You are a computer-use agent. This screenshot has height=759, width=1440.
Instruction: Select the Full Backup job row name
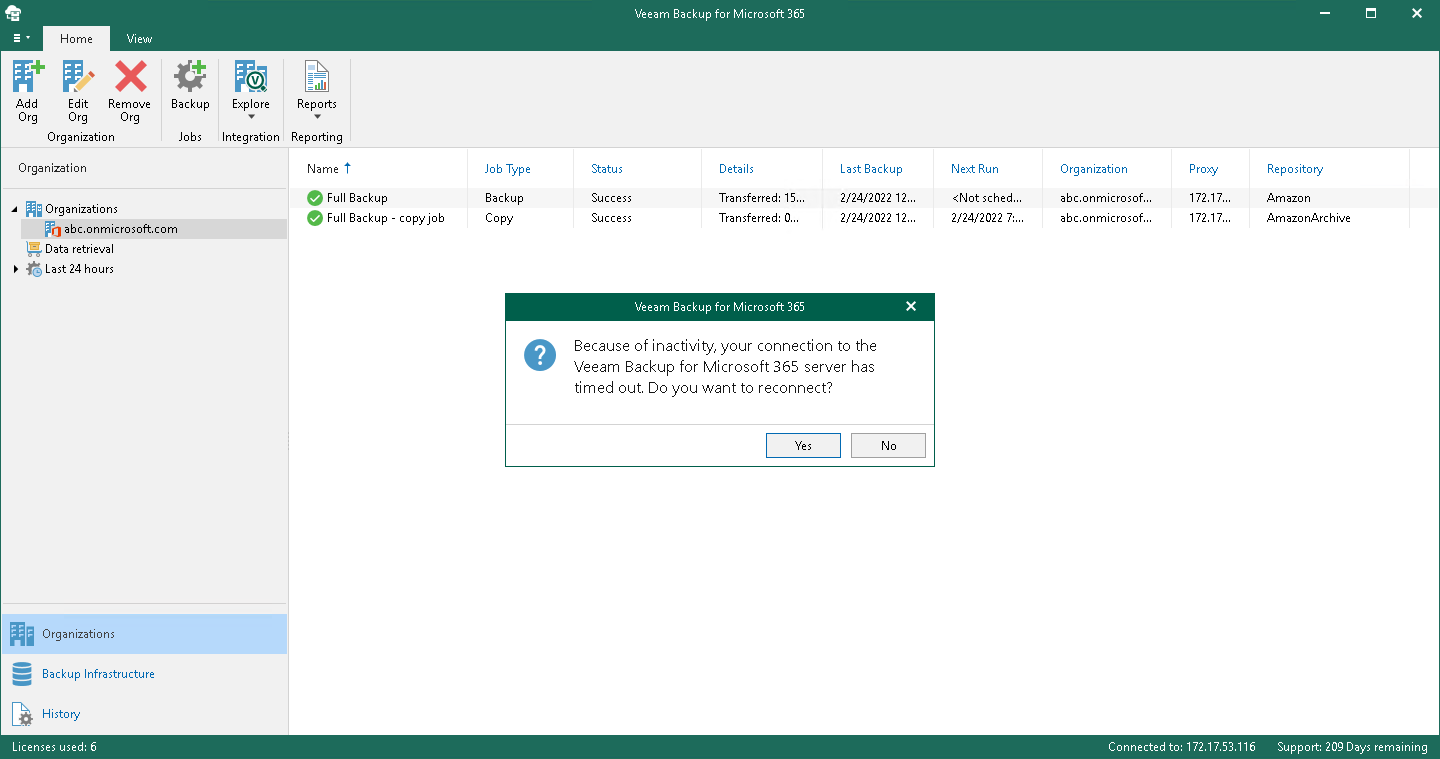pos(357,198)
